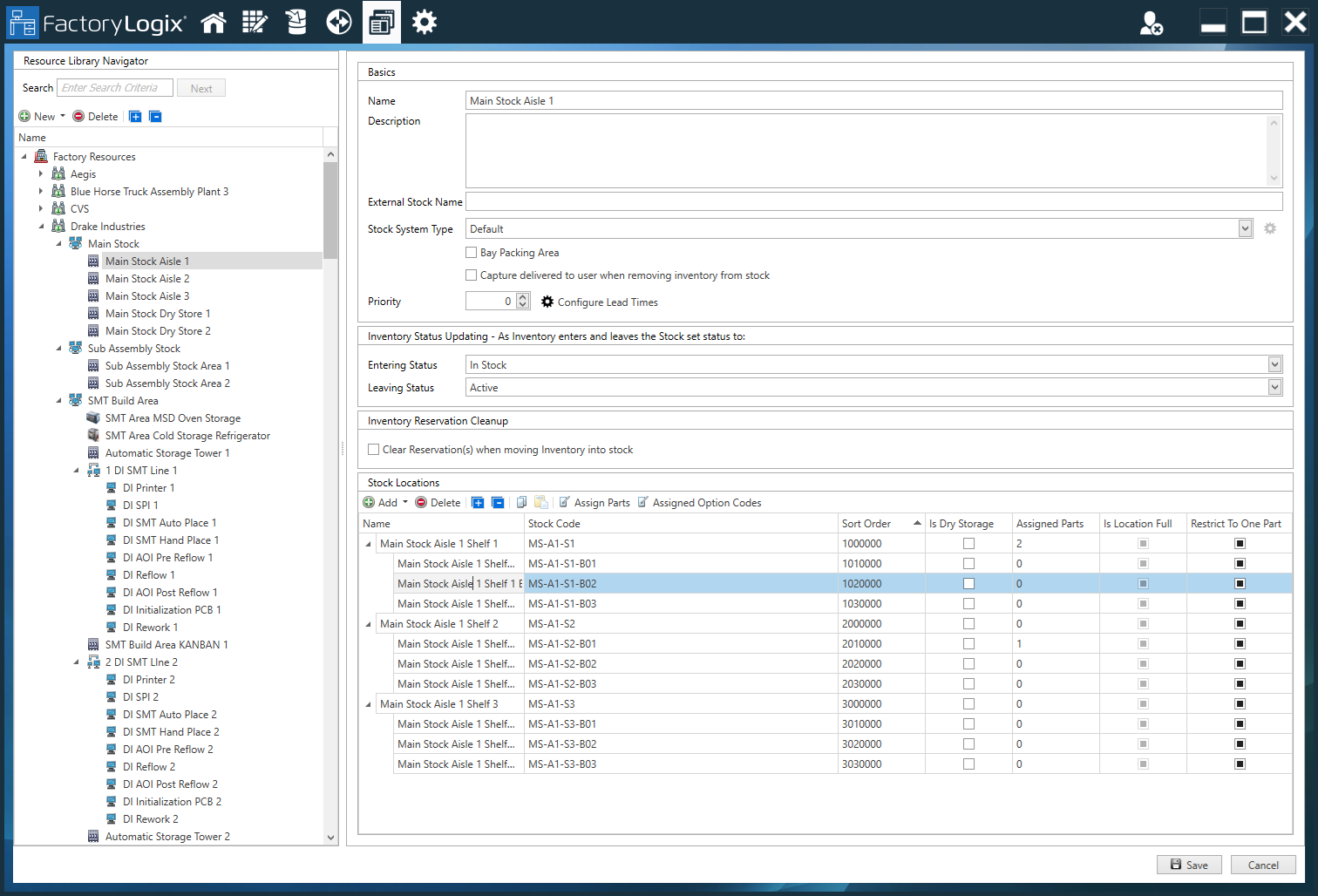Select SMT Area Cold Storage Refrigerator
This screenshot has height=896, width=1318.
(187, 436)
